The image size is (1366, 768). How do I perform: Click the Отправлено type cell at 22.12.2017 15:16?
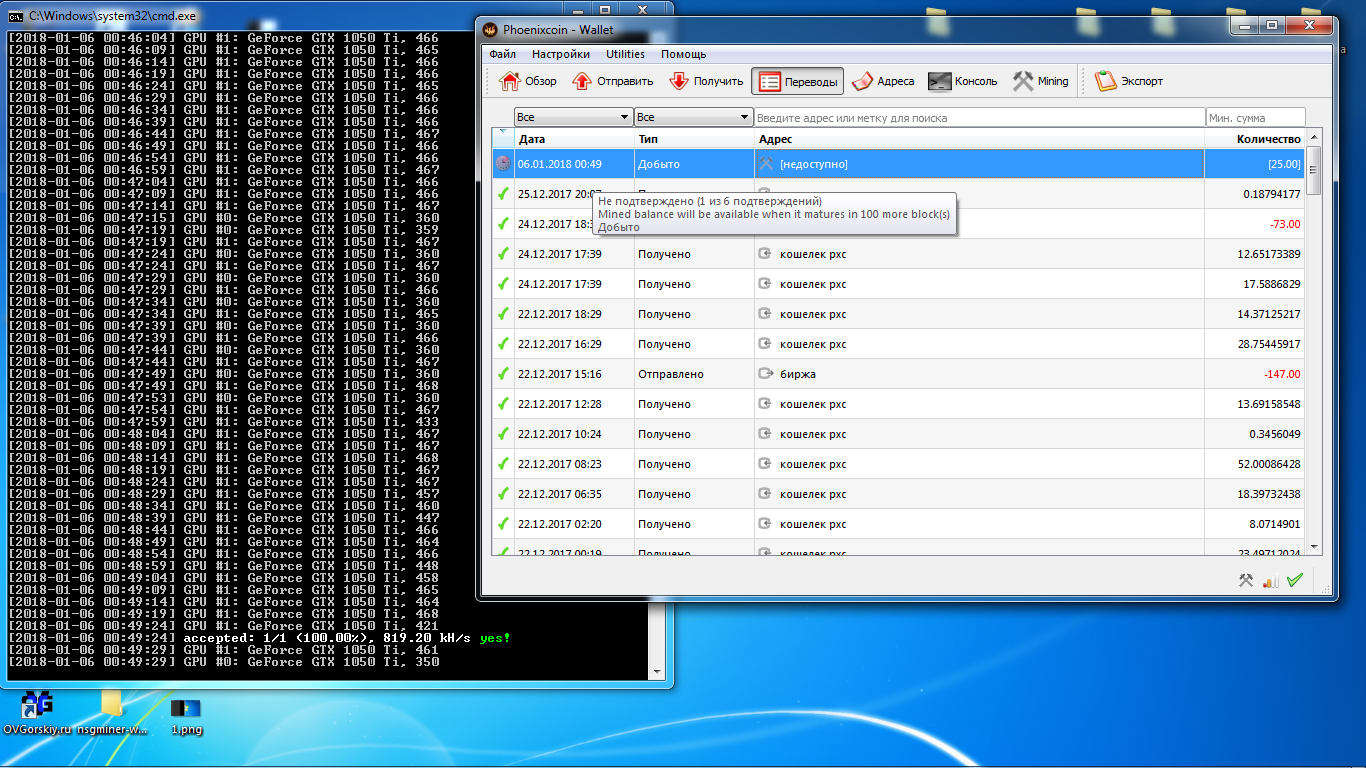694,374
